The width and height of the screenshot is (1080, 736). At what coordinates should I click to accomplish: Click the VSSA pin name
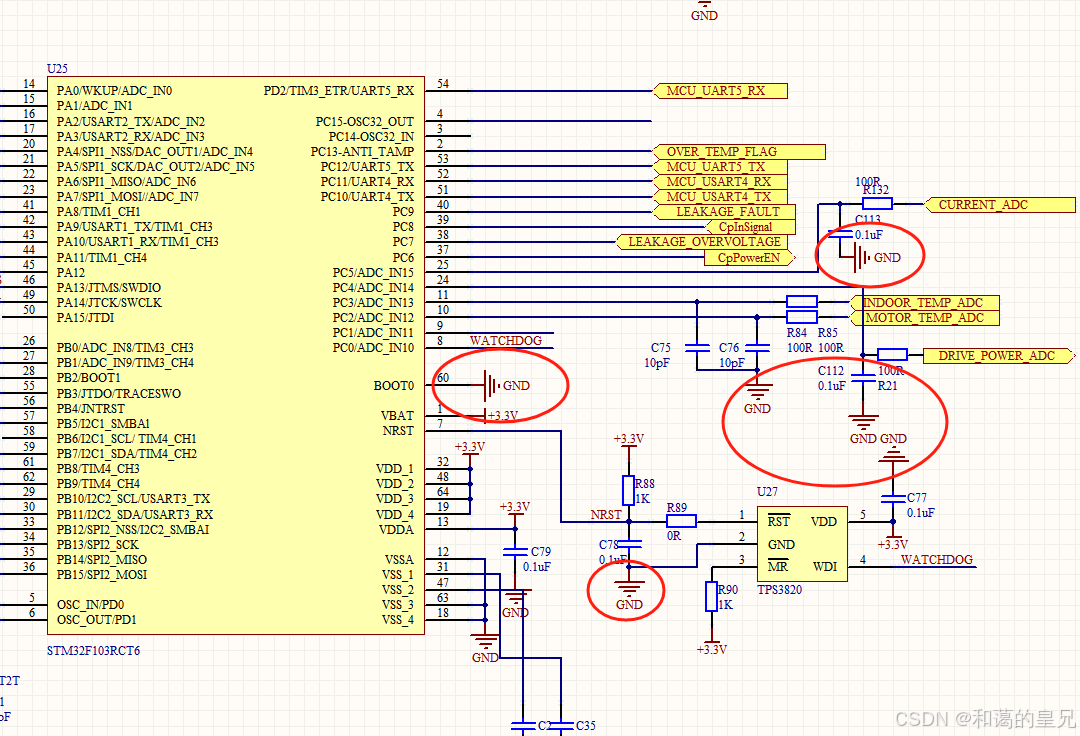(x=399, y=560)
